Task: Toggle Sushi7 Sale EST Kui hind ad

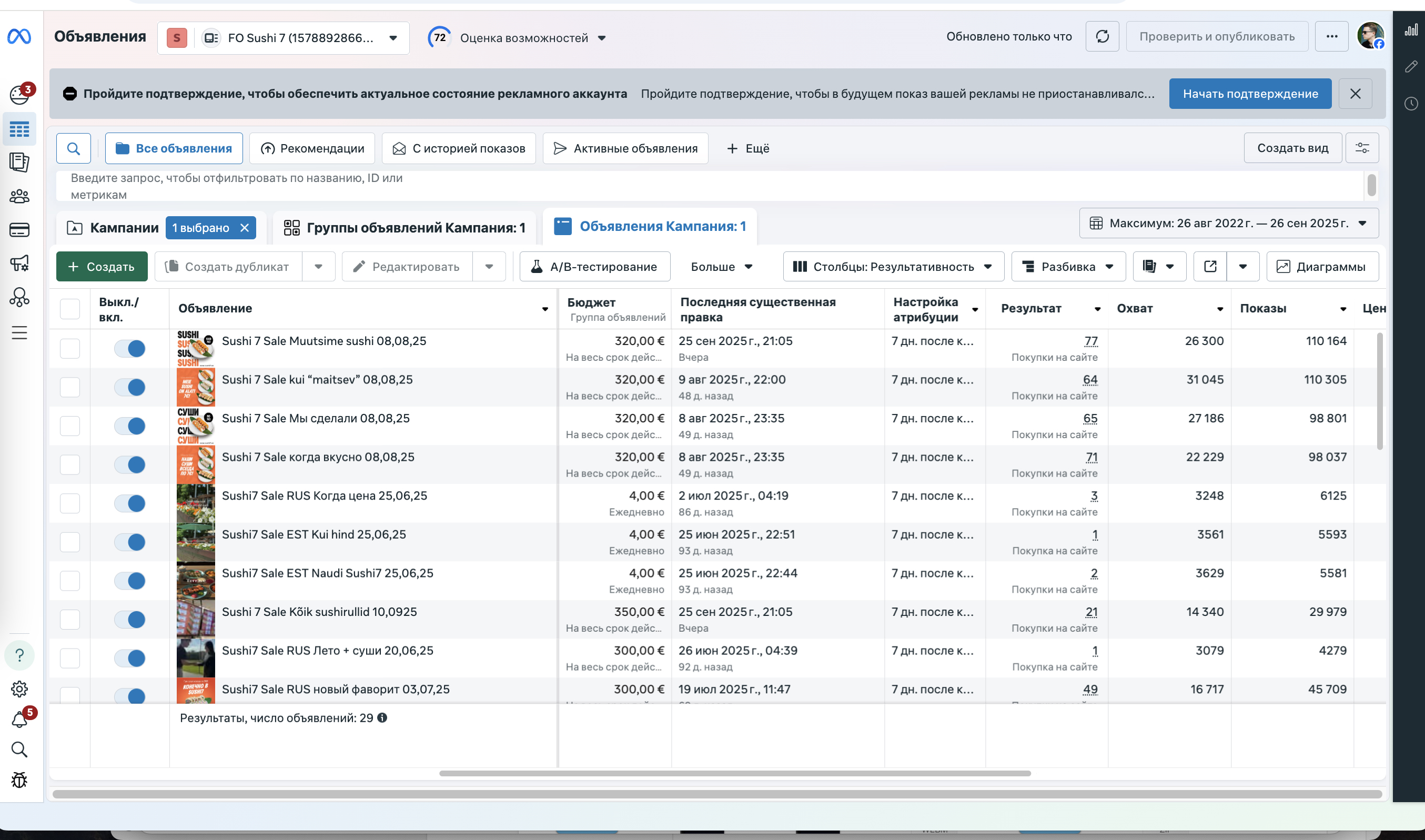Action: (129, 542)
